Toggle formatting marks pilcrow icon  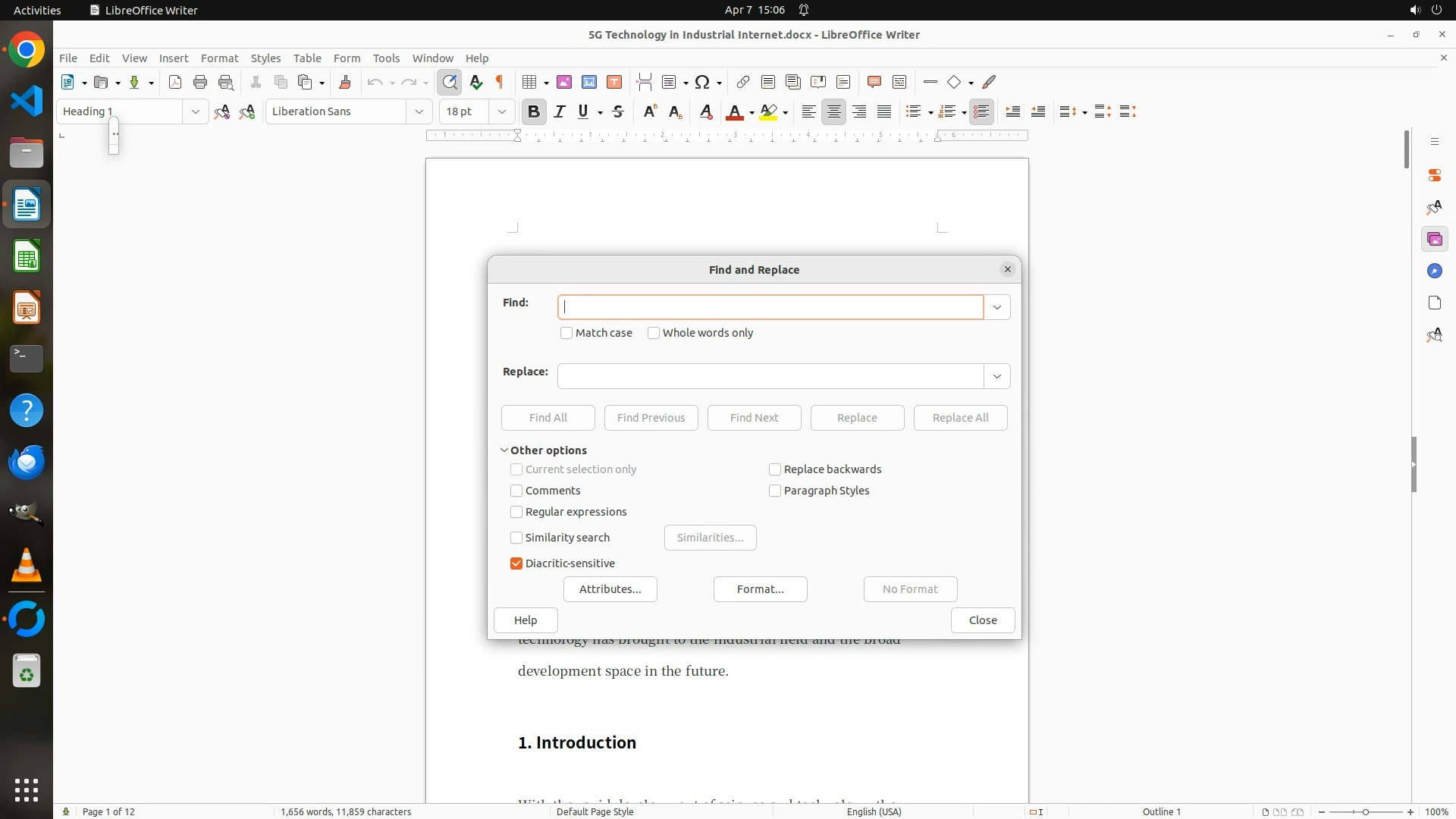pyautogui.click(x=500, y=82)
